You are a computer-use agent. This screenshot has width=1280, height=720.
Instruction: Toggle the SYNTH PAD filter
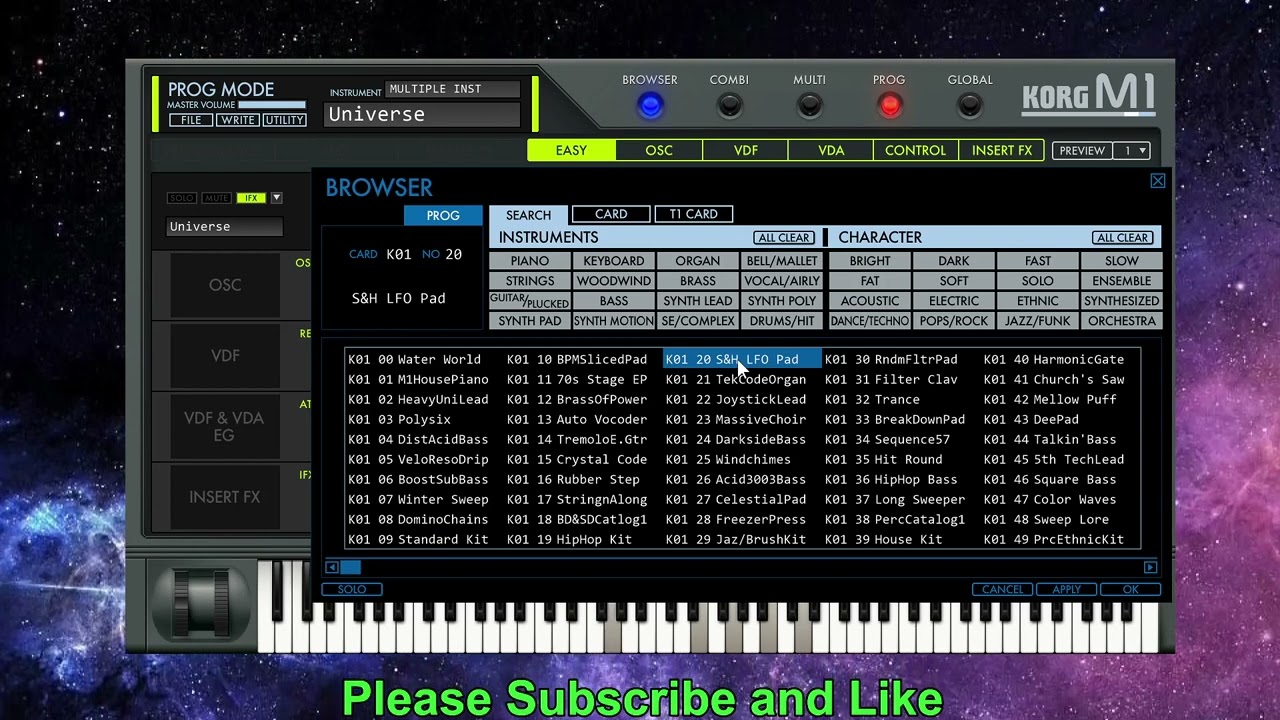click(x=529, y=321)
